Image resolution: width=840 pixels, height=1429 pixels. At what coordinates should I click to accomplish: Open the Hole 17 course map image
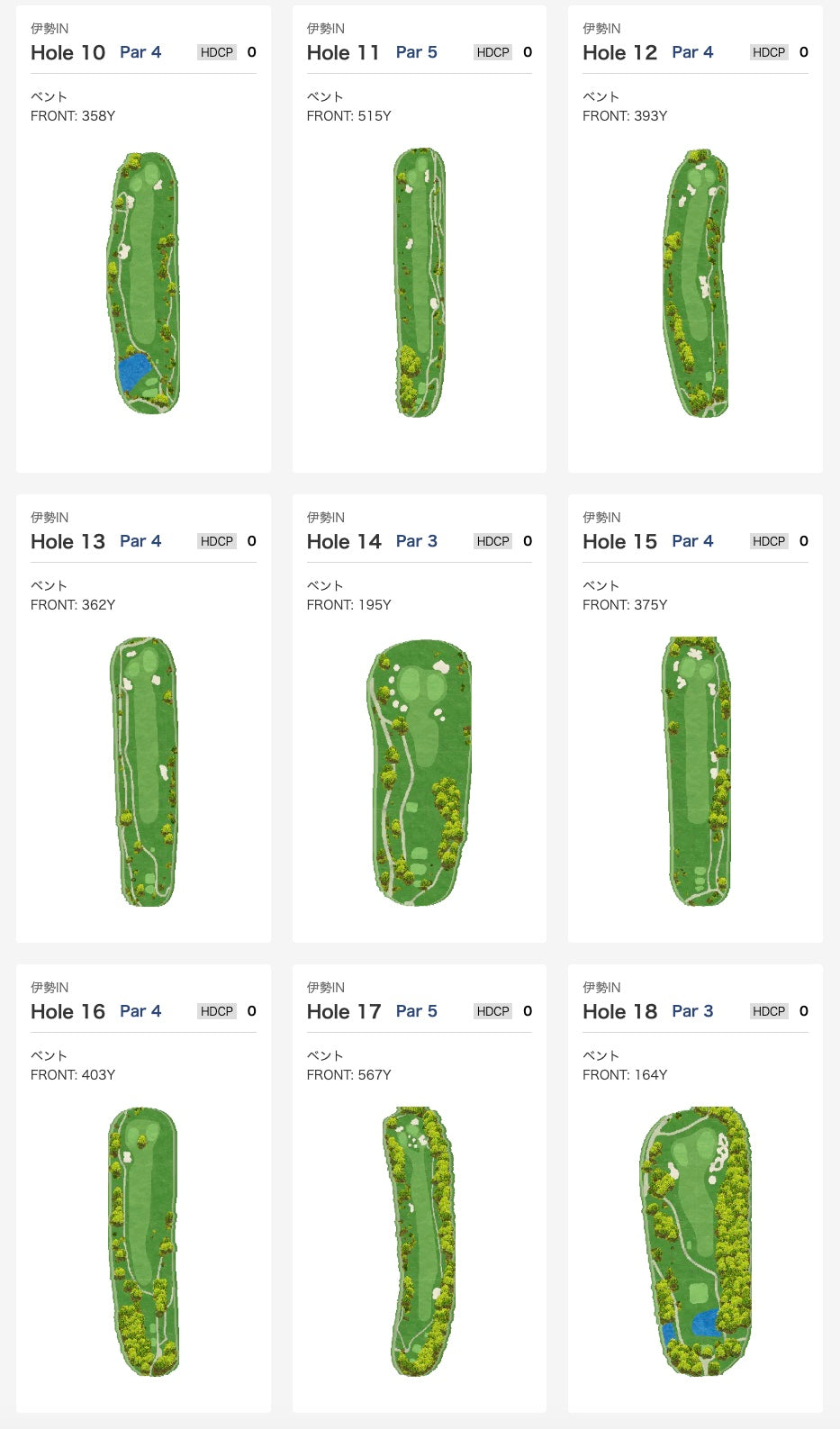click(420, 1242)
